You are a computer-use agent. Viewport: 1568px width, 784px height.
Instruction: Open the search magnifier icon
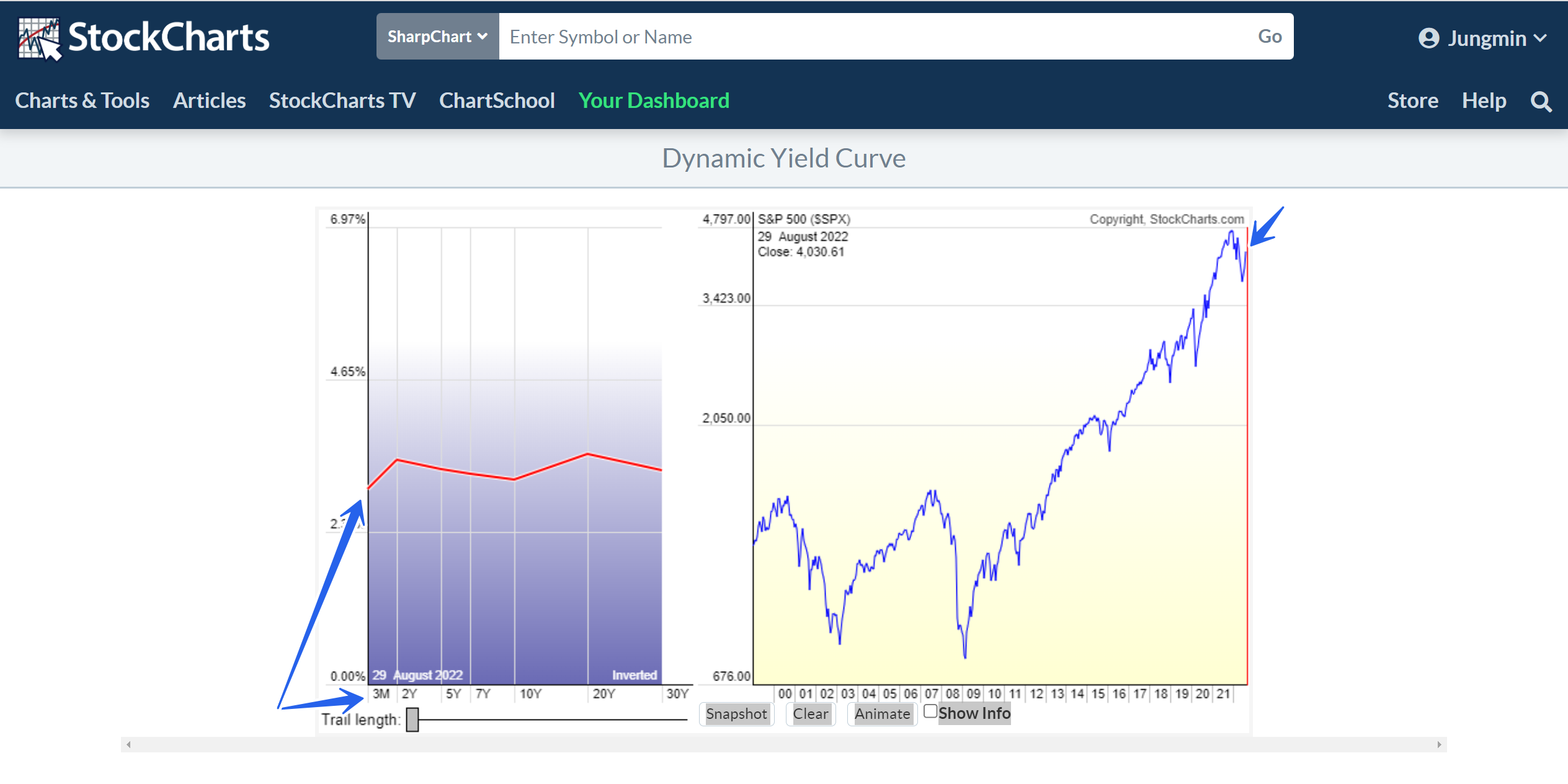point(1541,101)
